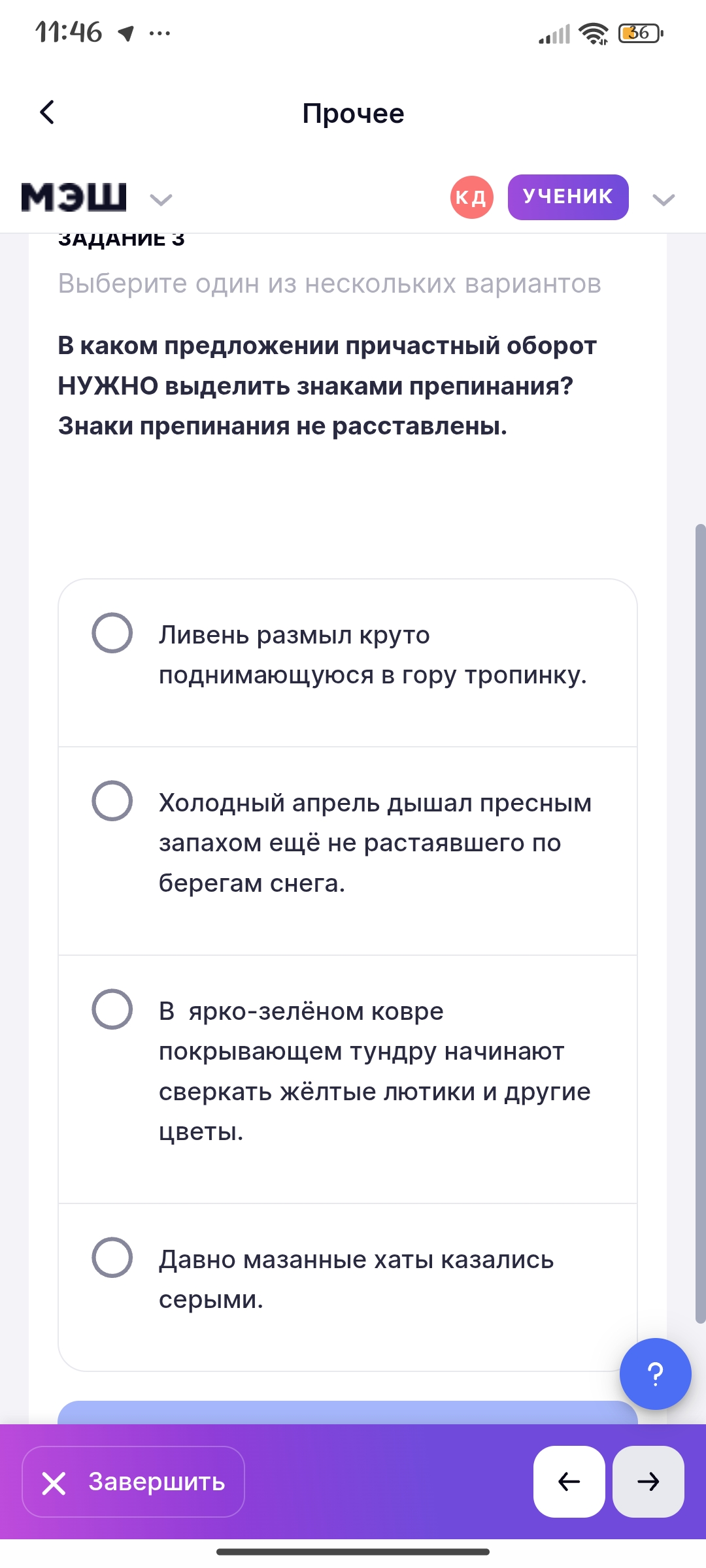Select answer "Давно мазанные хаты казались серыми"

pyautogui.click(x=112, y=1258)
